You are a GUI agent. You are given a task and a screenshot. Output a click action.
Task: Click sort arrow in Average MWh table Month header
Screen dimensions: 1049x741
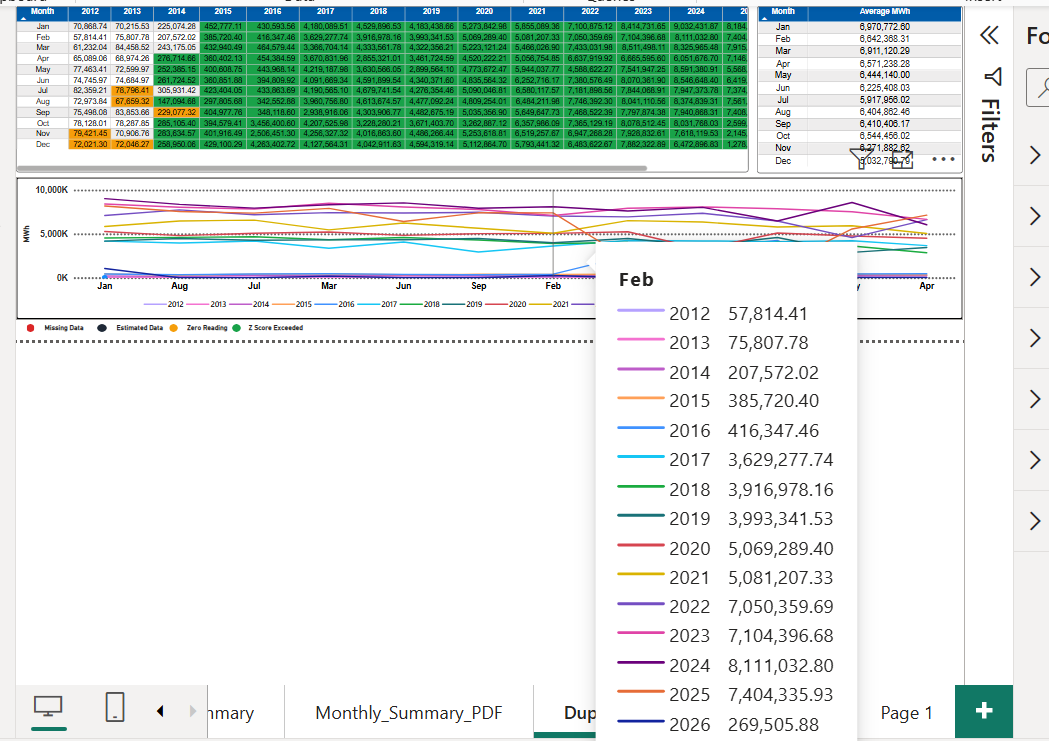tap(765, 19)
